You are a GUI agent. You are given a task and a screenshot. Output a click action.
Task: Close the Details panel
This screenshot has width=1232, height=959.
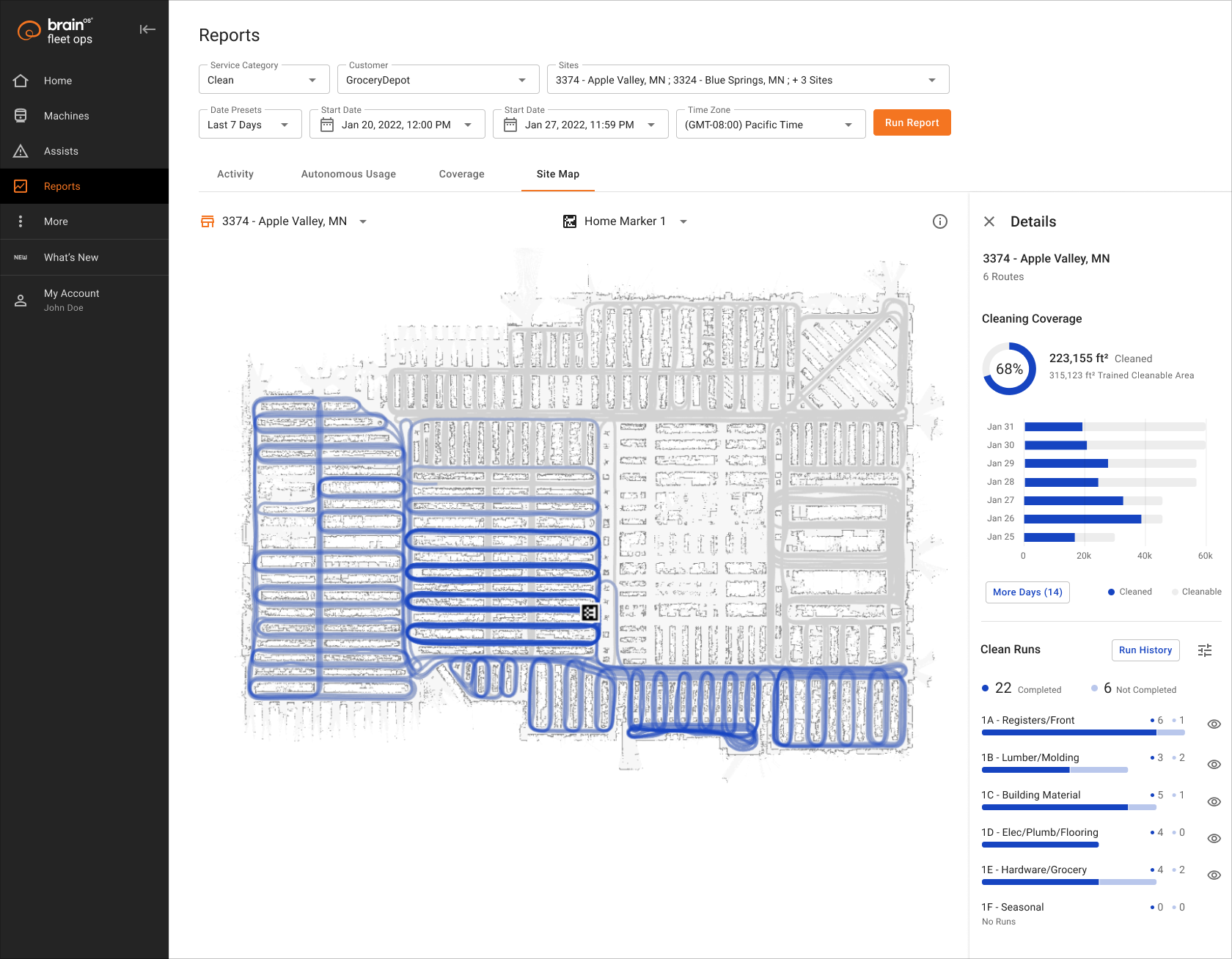point(989,221)
